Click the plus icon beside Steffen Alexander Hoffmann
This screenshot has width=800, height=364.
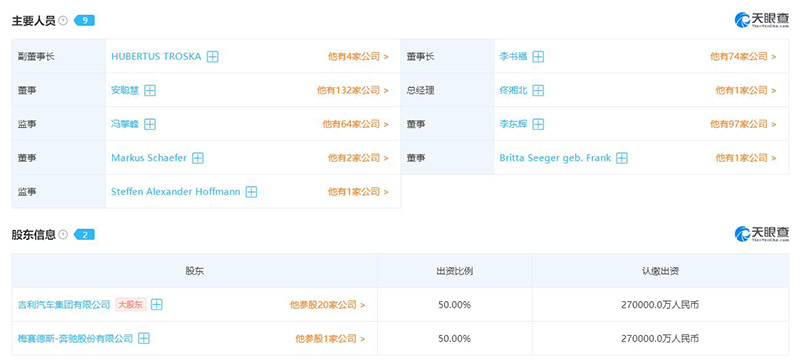click(x=251, y=192)
